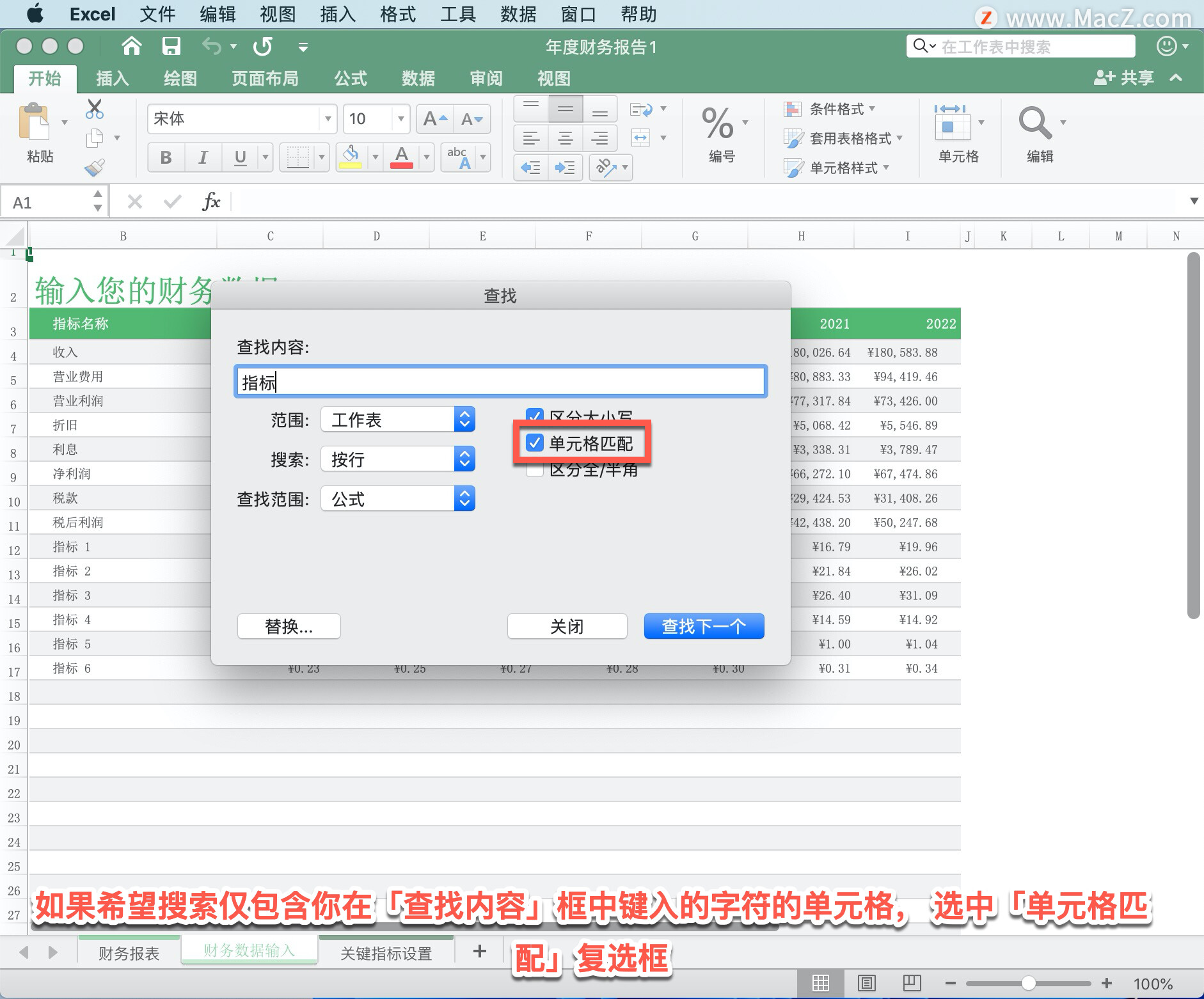Expand 条件格式 menu
This screenshot has width=1204, height=999.
tap(830, 109)
